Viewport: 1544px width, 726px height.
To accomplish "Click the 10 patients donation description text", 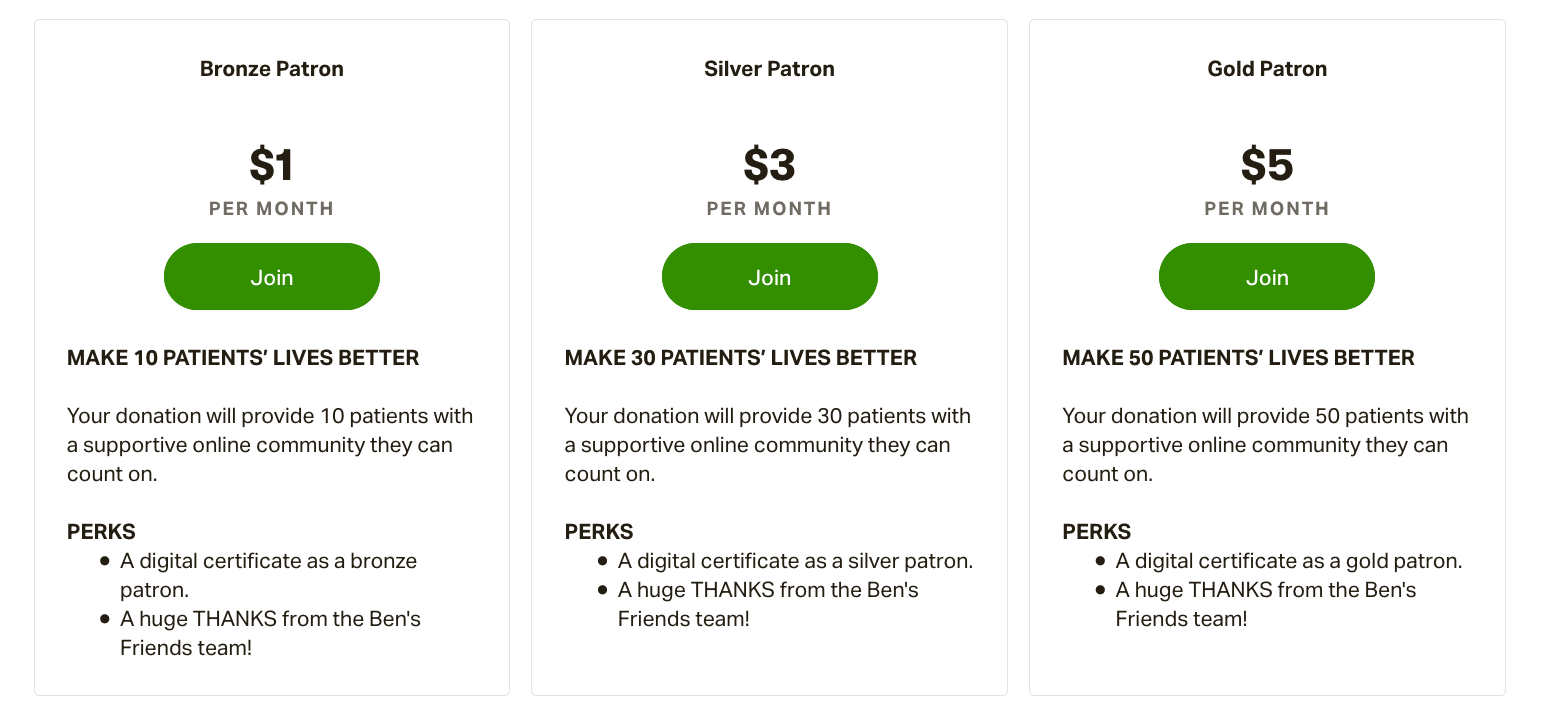I will pos(270,445).
